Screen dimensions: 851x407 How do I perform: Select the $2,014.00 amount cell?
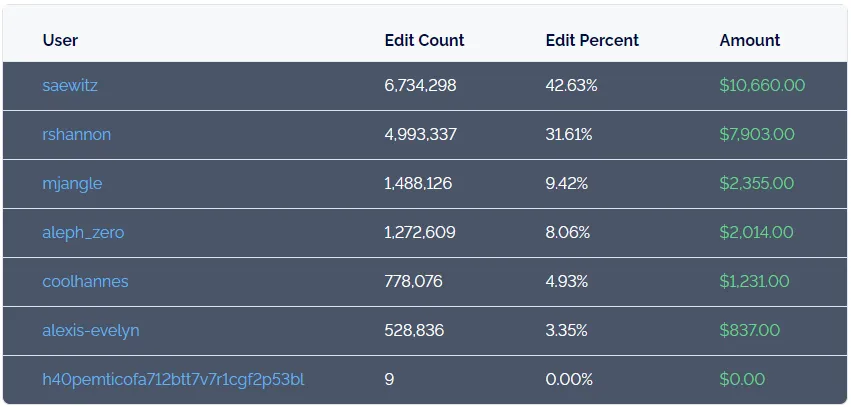pos(756,233)
